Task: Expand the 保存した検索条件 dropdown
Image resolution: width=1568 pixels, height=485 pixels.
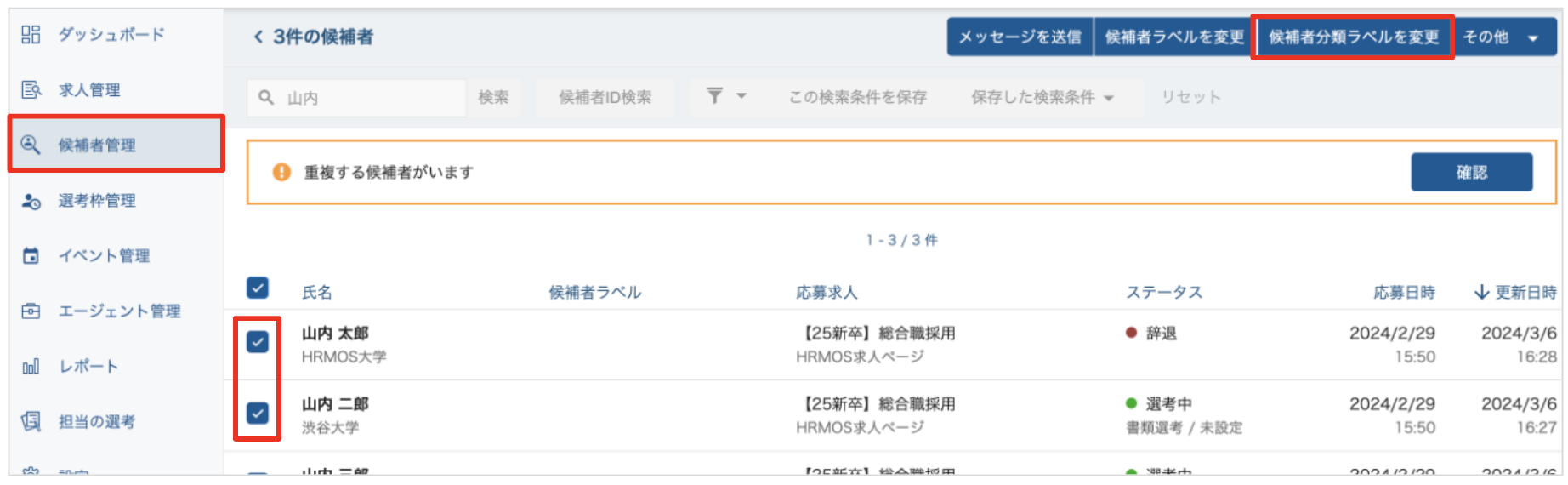Action: pyautogui.click(x=1042, y=97)
